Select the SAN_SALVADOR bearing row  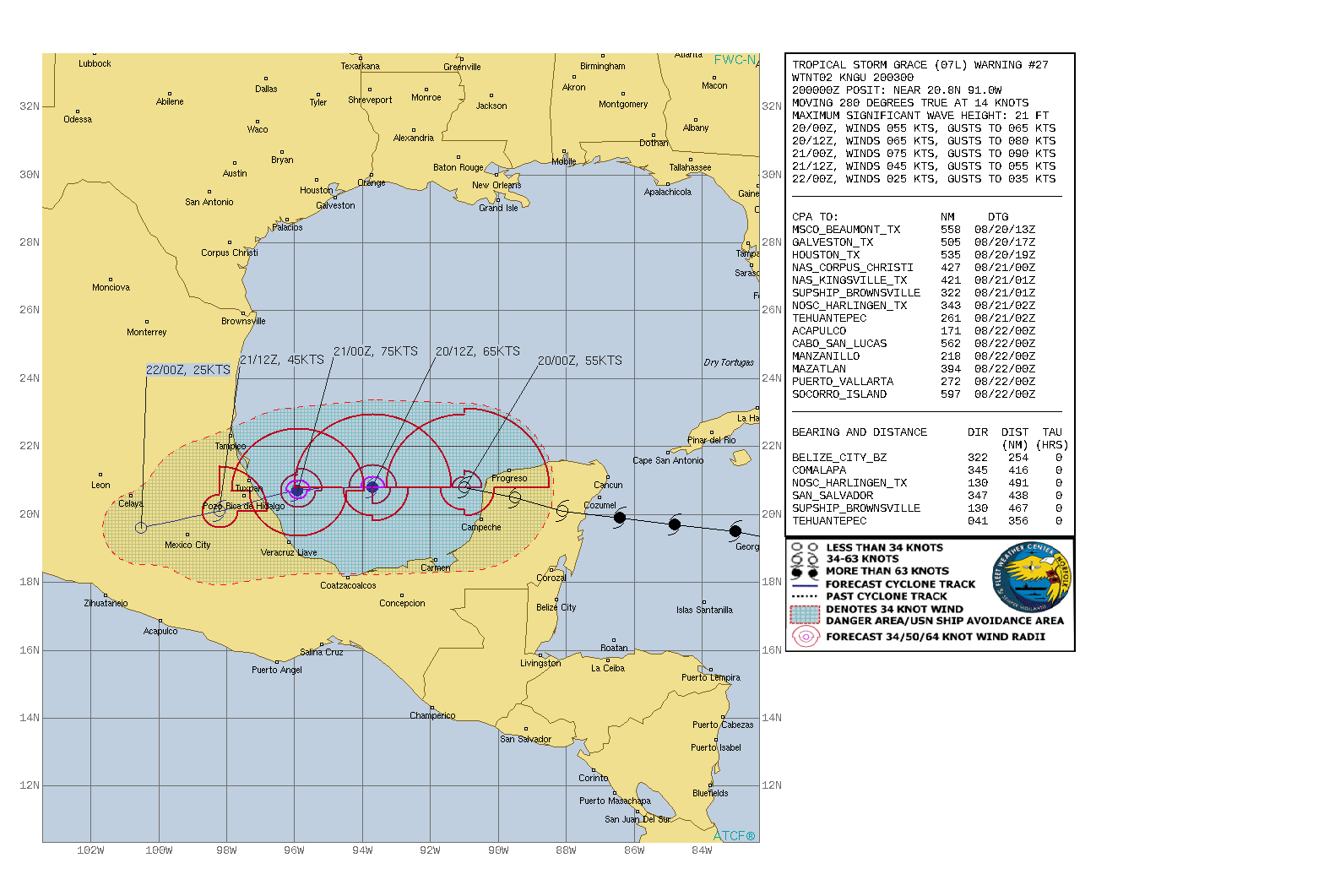coord(927,496)
